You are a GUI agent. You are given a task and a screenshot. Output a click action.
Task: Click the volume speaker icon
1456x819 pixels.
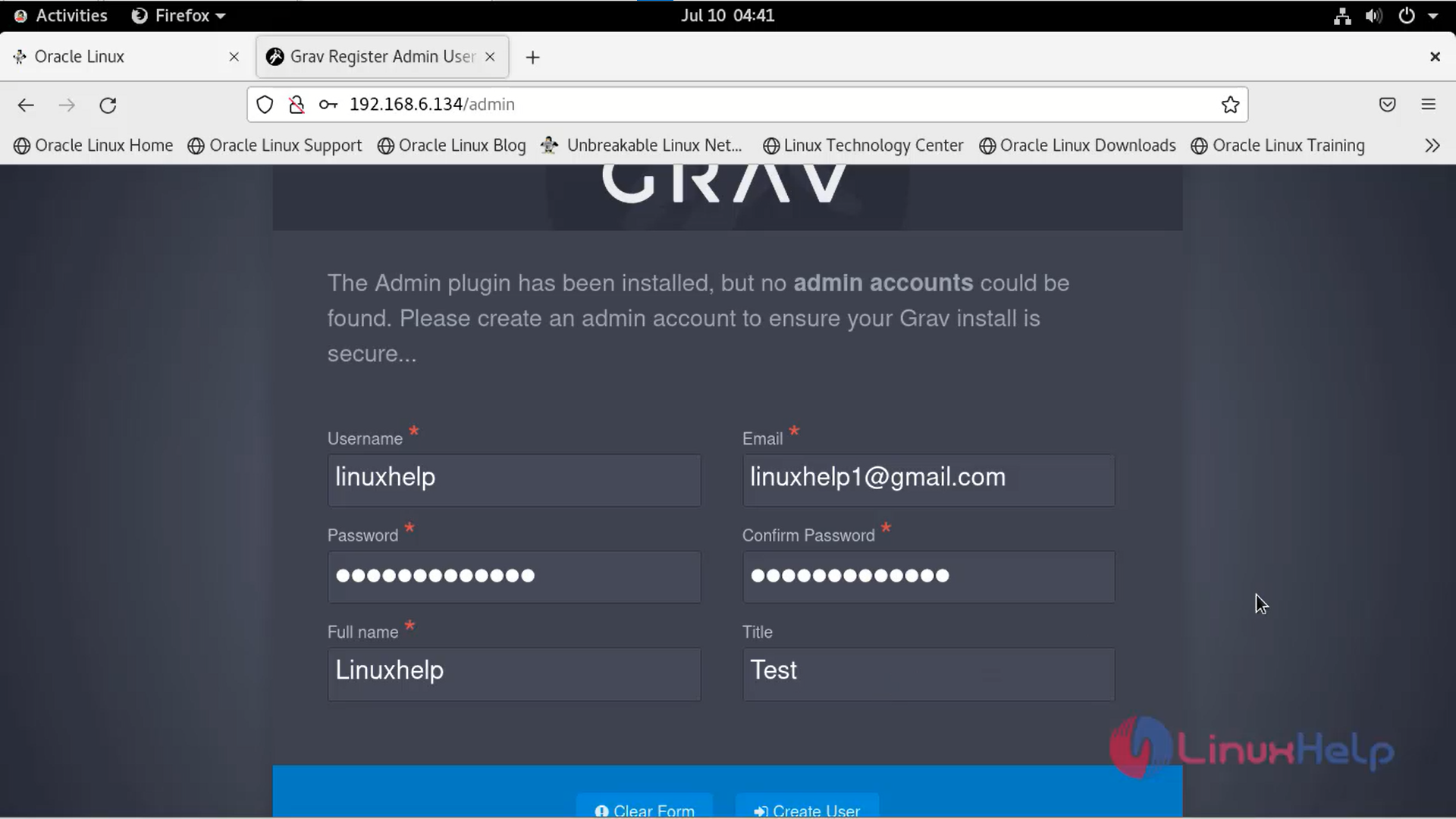(x=1373, y=16)
